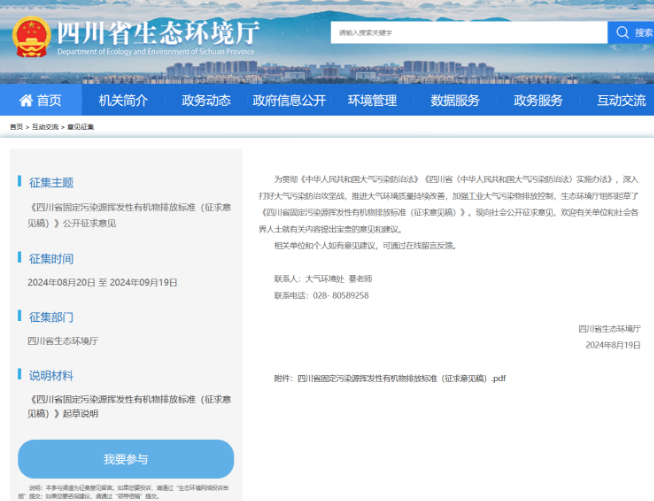Navigate to 政务服务 tab

click(x=538, y=100)
